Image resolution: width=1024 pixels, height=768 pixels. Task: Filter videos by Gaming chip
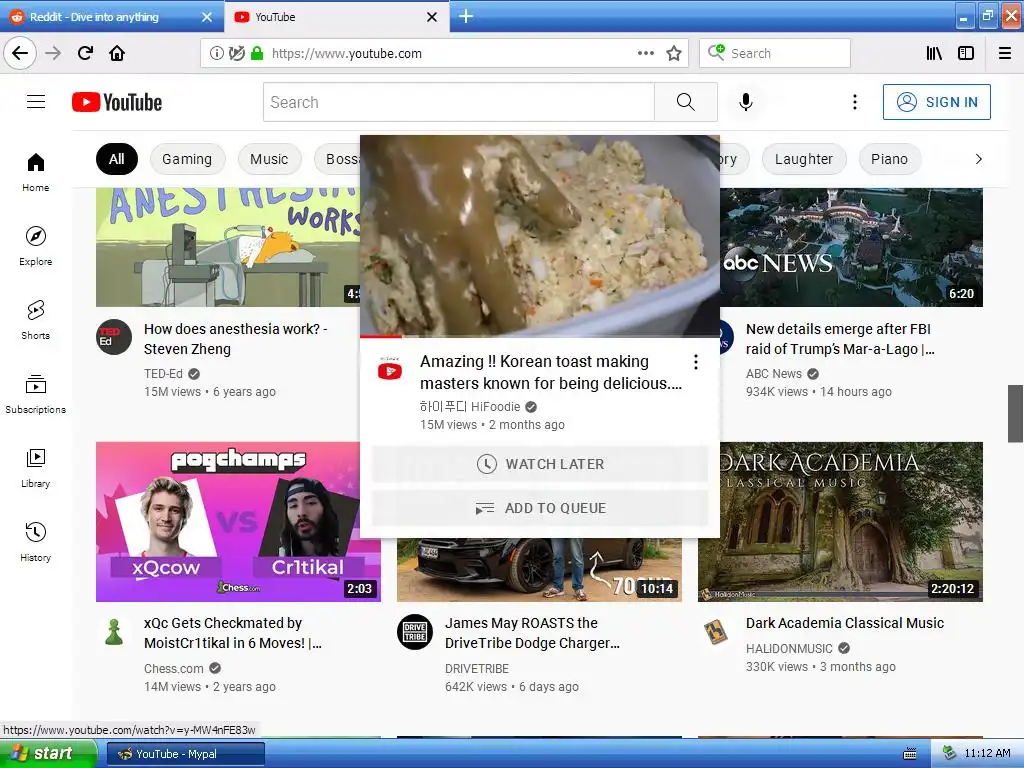187,159
